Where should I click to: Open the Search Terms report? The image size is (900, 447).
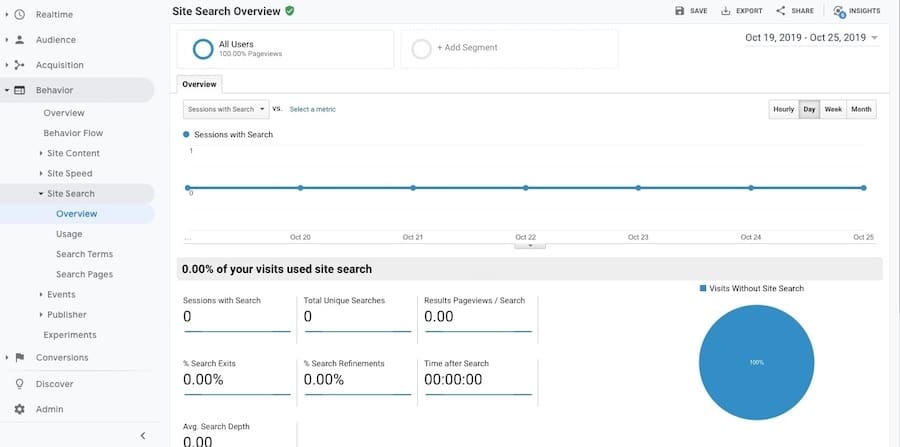point(84,254)
